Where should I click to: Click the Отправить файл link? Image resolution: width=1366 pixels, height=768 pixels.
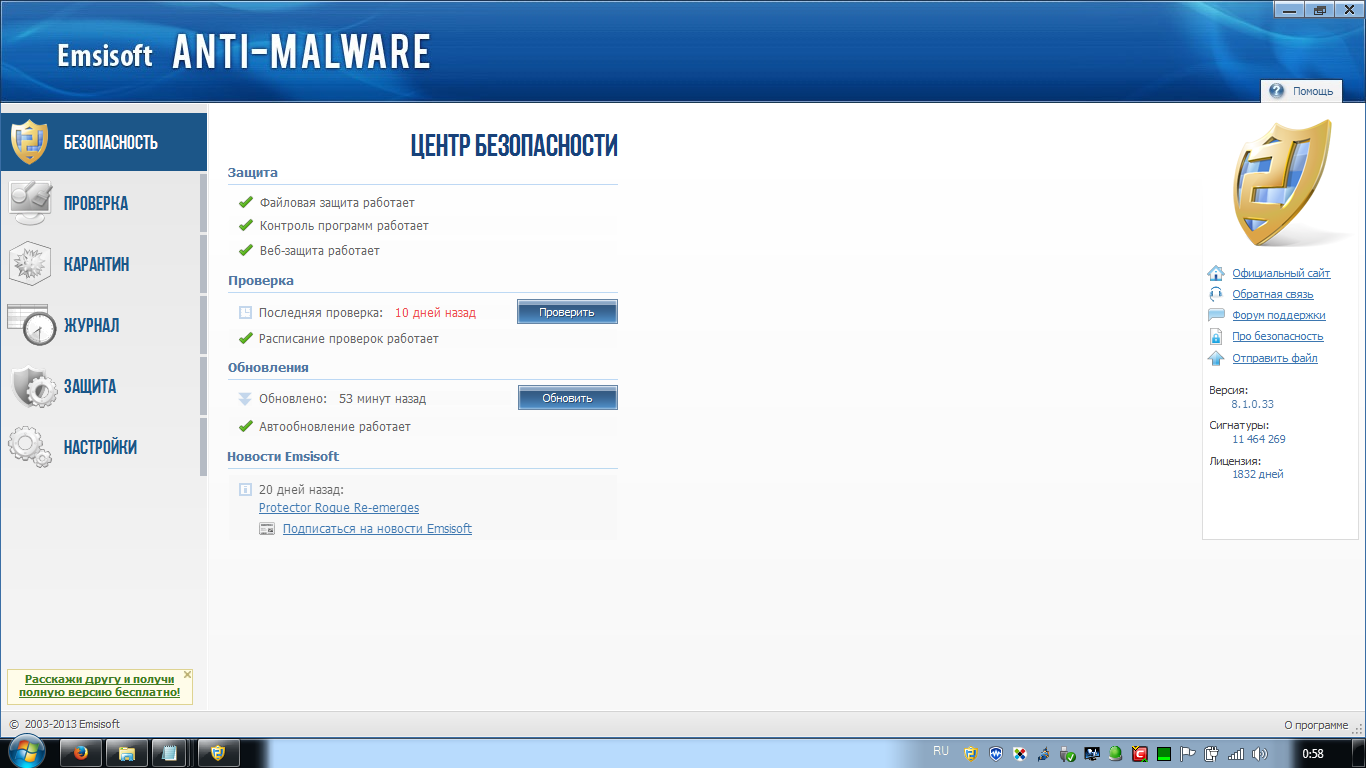pyautogui.click(x=1275, y=358)
